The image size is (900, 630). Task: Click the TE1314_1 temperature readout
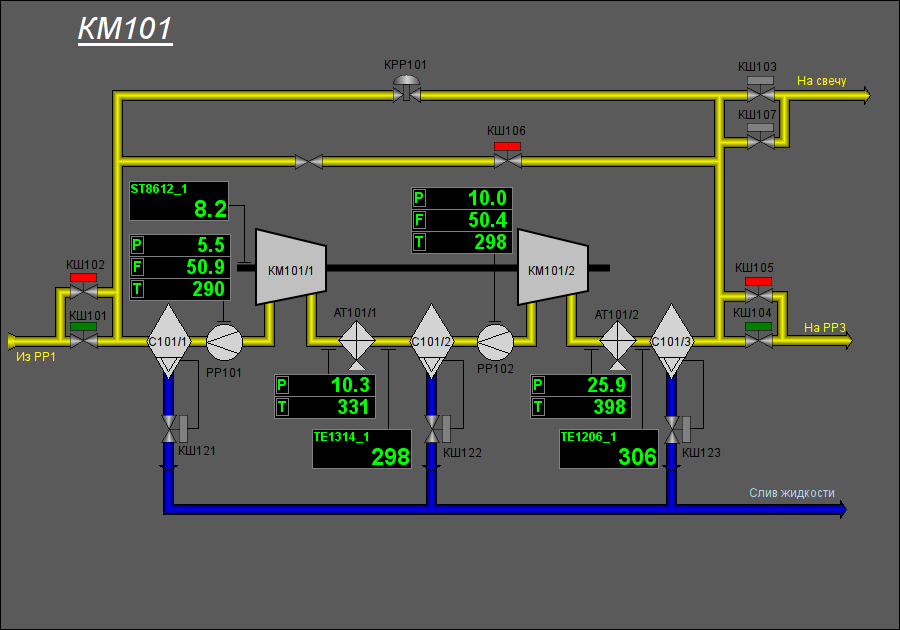coord(362,449)
